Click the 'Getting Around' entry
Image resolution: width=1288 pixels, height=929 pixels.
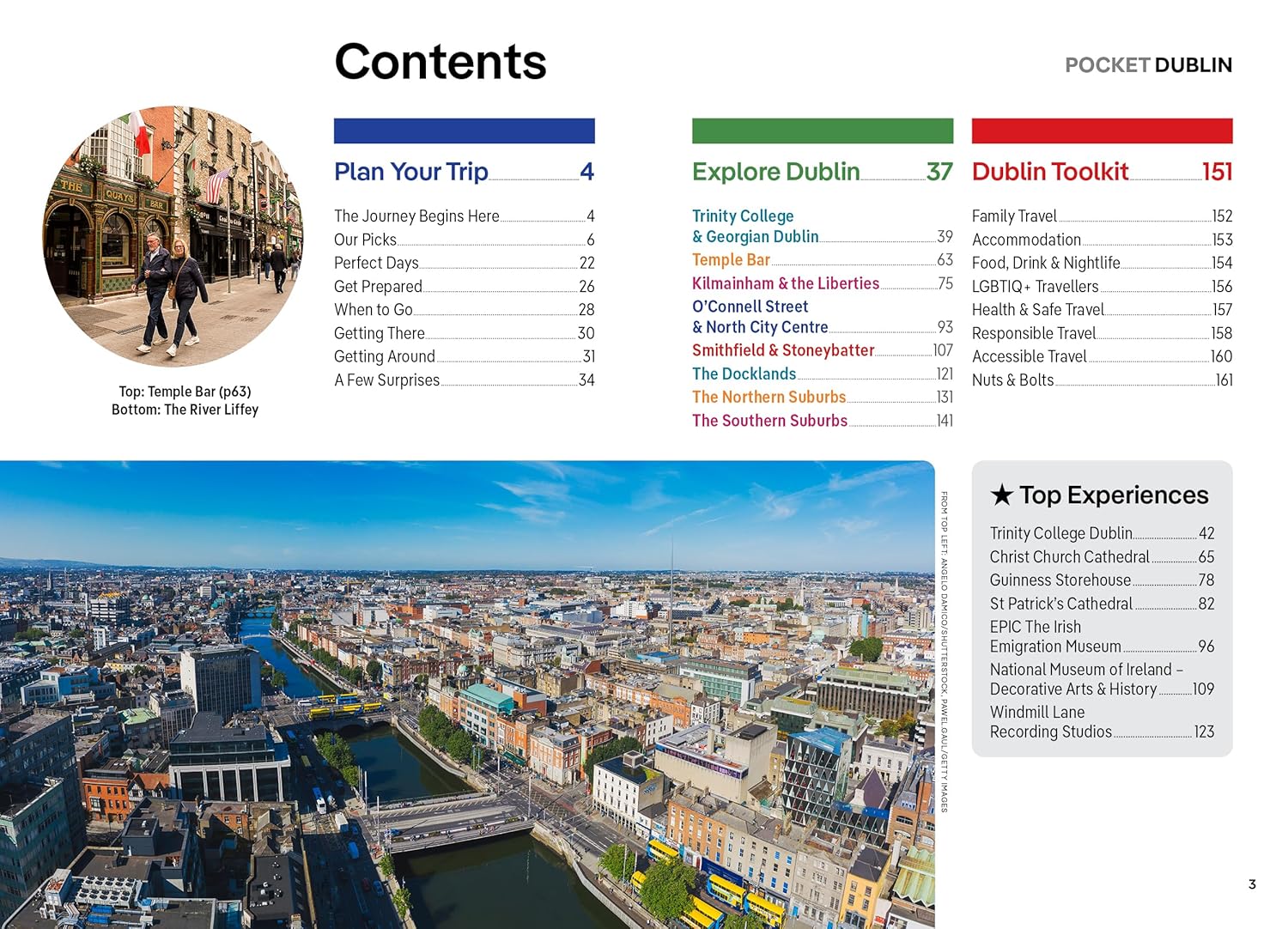[x=465, y=356]
